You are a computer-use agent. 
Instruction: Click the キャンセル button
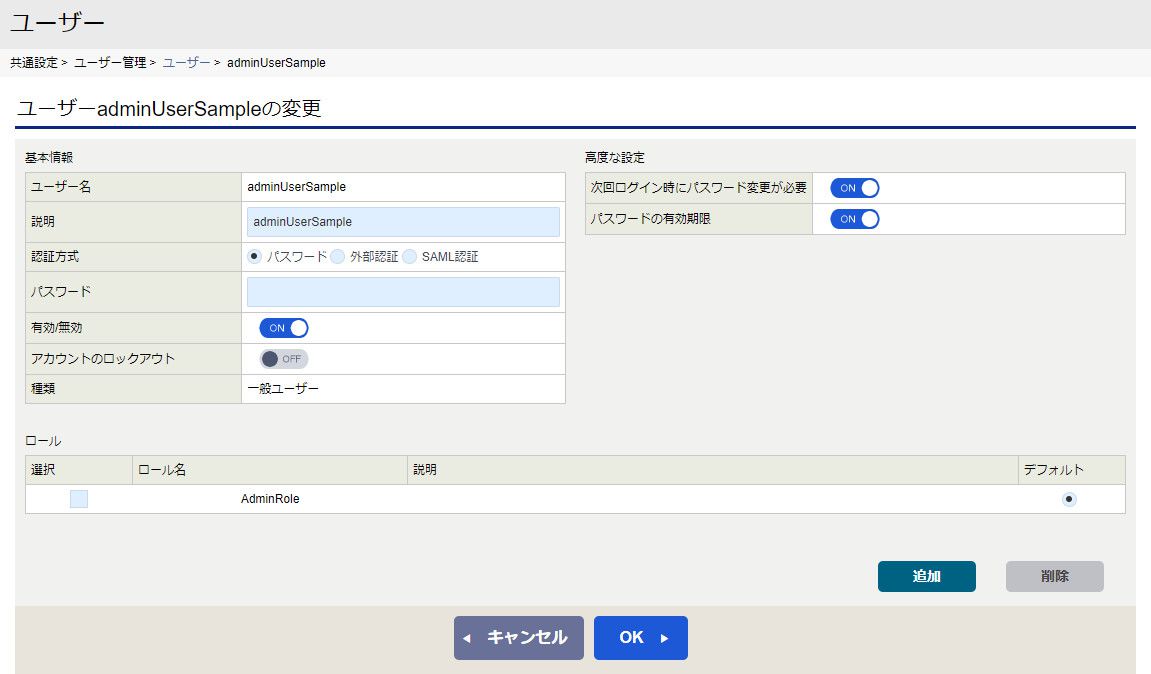pos(518,637)
